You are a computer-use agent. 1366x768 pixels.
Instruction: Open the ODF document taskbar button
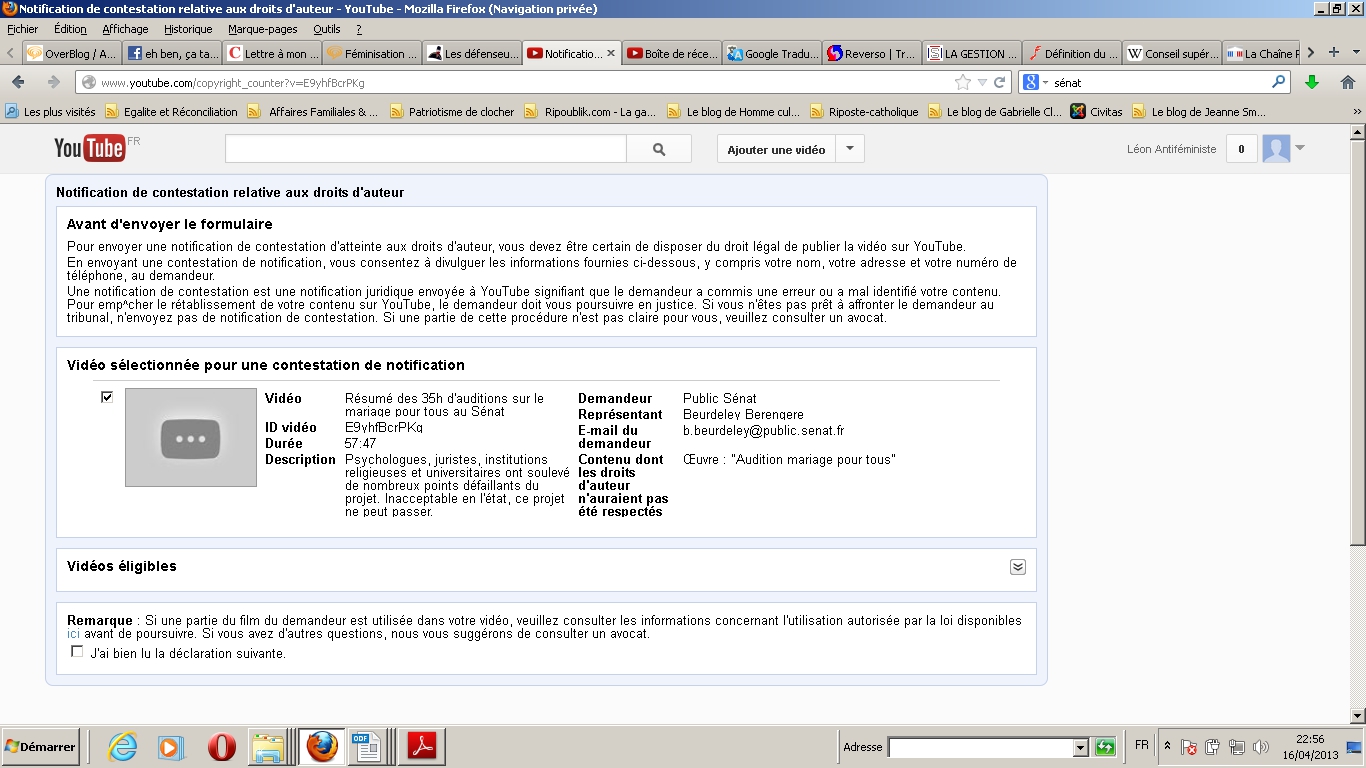[367, 747]
